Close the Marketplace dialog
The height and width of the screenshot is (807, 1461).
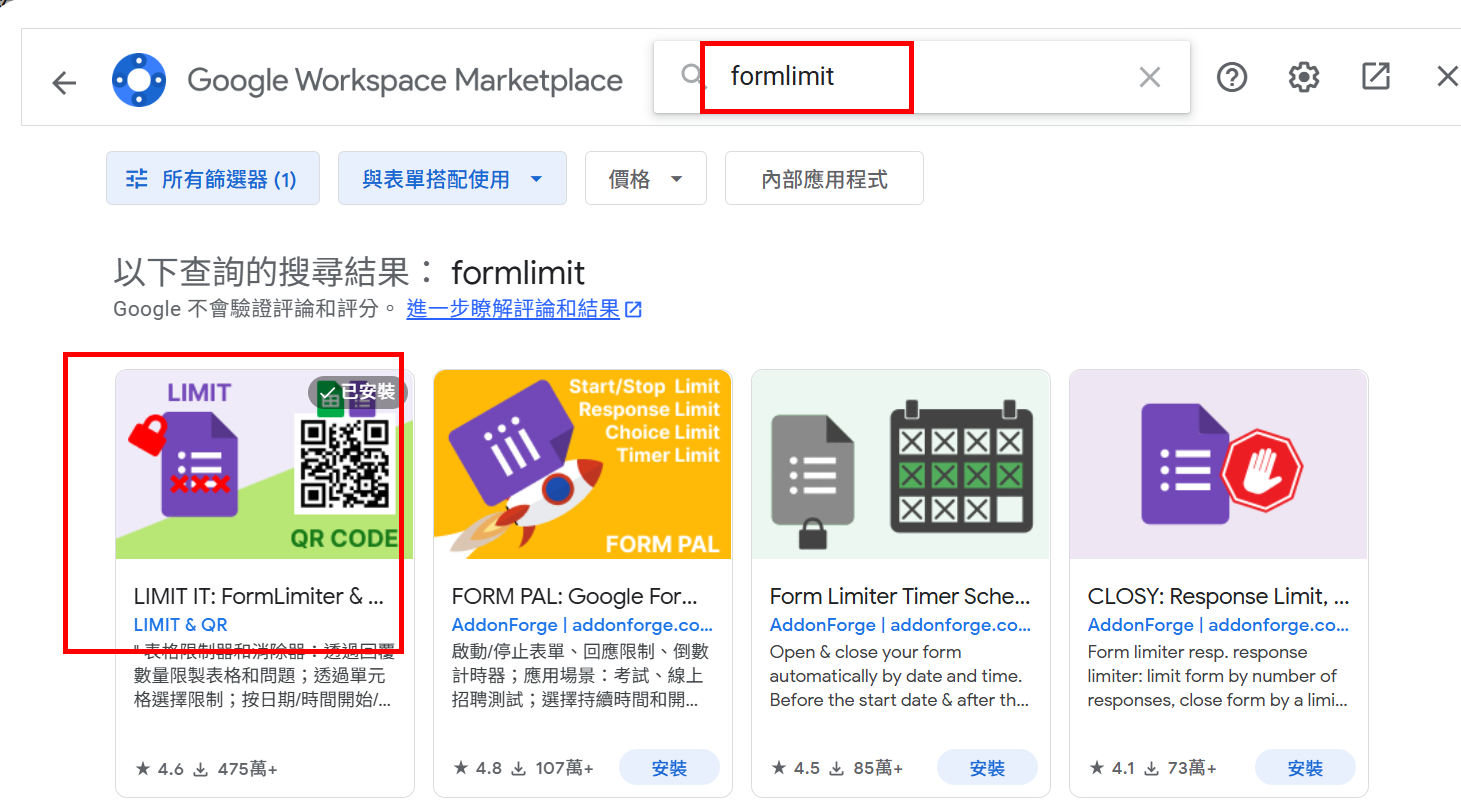click(x=1446, y=77)
